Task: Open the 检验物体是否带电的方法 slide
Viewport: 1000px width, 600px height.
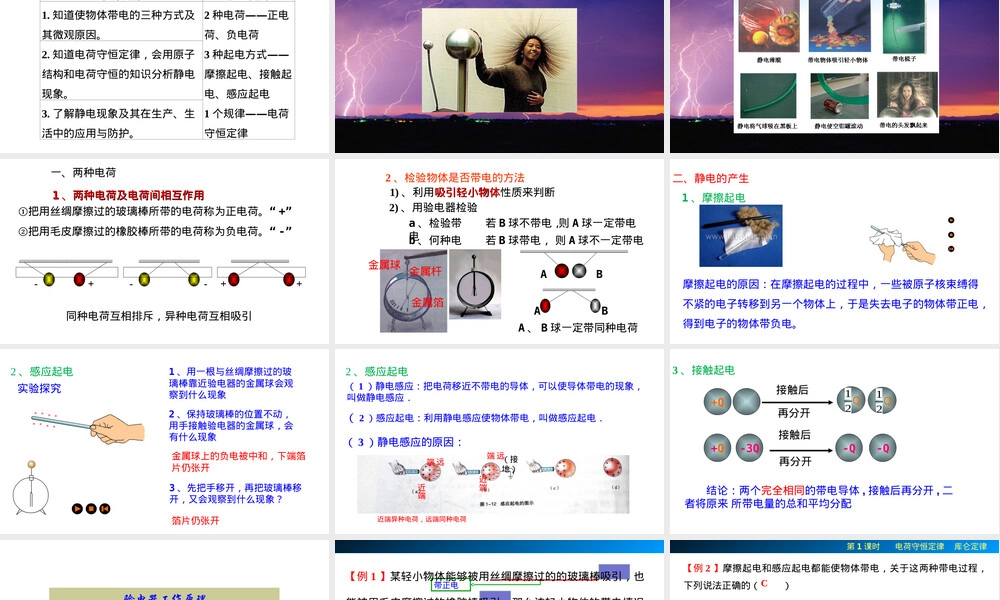Action: point(499,251)
